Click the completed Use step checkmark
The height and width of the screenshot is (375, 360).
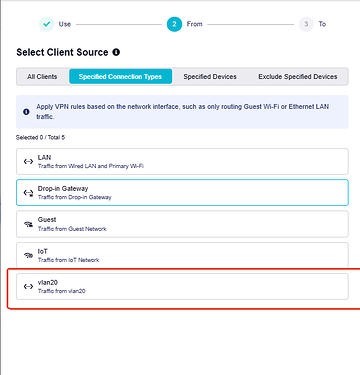click(x=47, y=24)
